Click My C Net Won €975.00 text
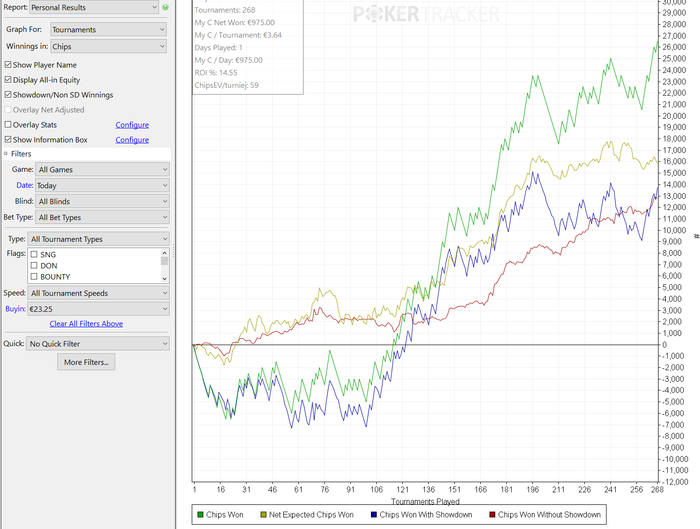 coord(235,22)
